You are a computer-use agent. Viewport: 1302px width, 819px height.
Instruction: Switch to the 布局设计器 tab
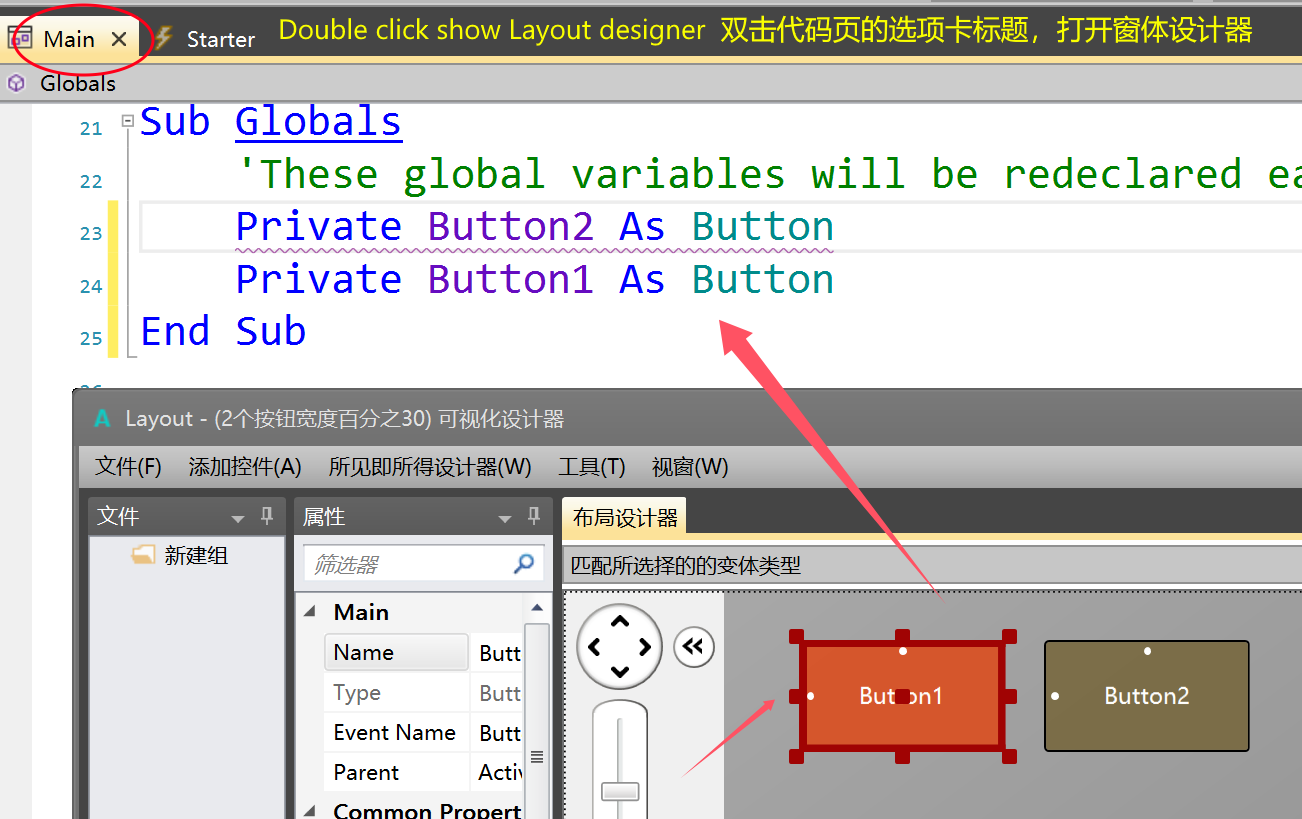pos(625,518)
